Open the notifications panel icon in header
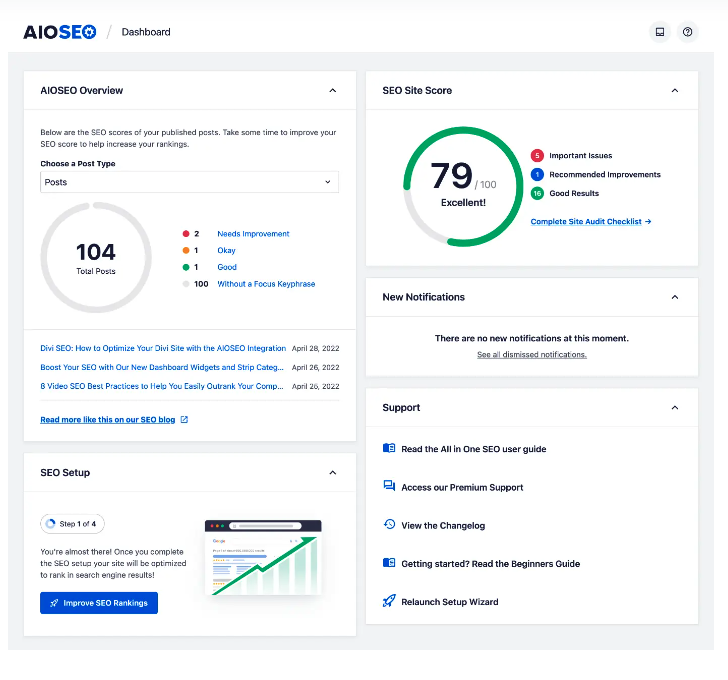The width and height of the screenshot is (728, 680). pos(659,32)
